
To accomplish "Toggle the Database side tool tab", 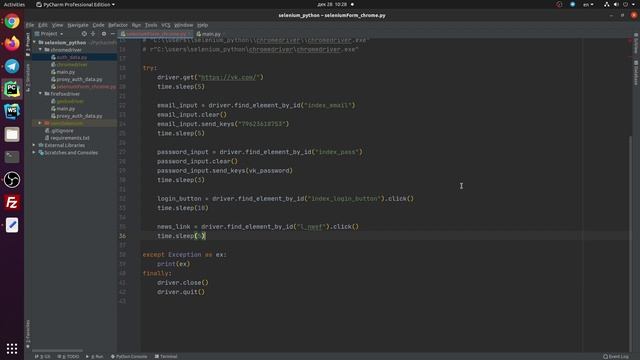I will click(636, 73).
